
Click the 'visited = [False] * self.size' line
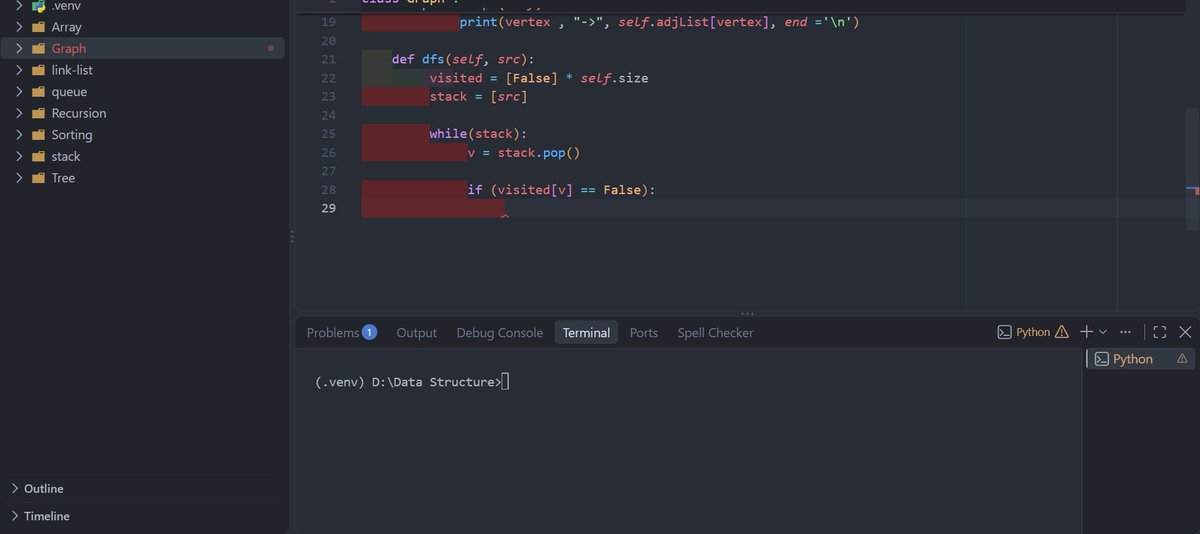tap(539, 78)
